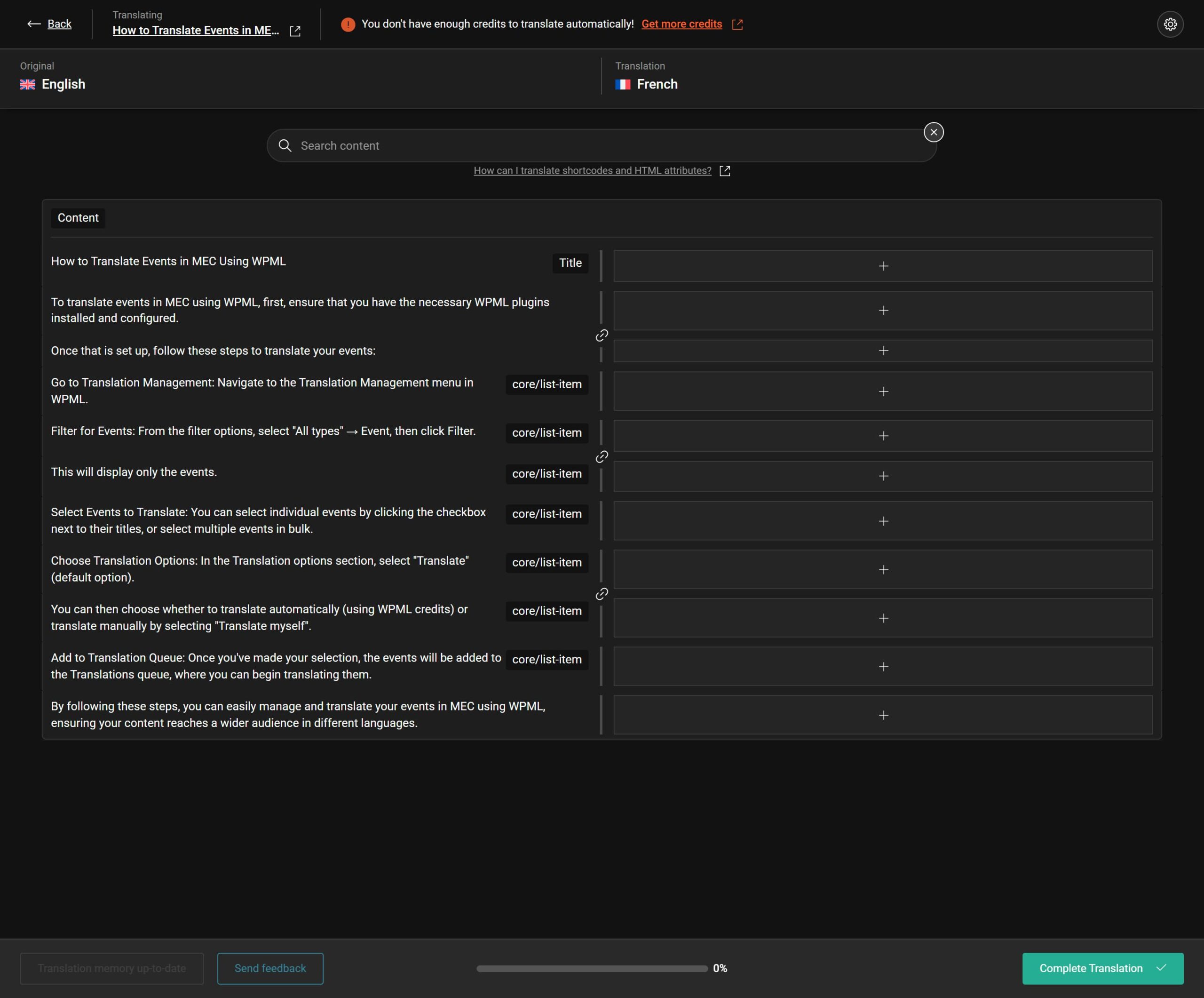The width and height of the screenshot is (1204, 998).
Task: Expand translation field for 'Once that is set up'
Action: [x=883, y=351]
